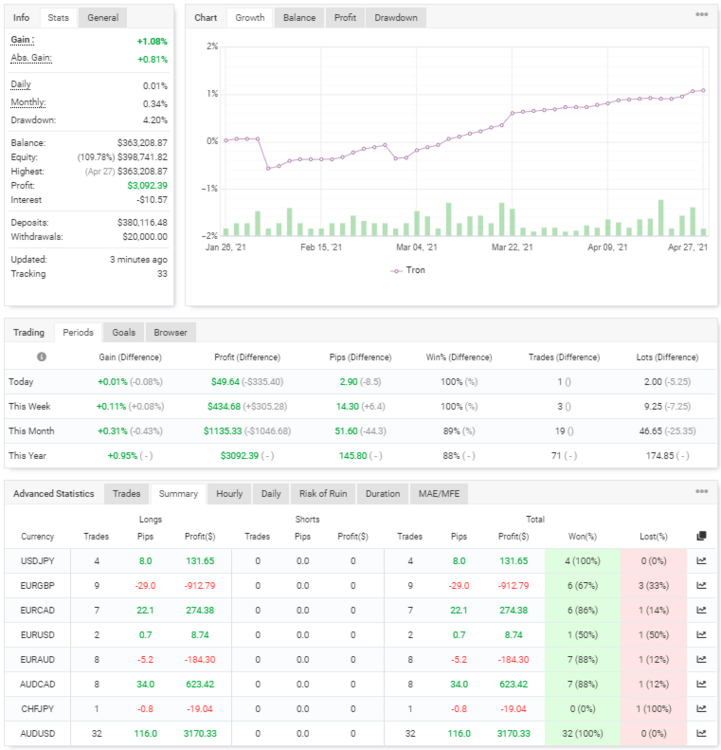Image resolution: width=721 pixels, height=750 pixels.
Task: Select the This Year row label
Action: pyautogui.click(x=27, y=456)
